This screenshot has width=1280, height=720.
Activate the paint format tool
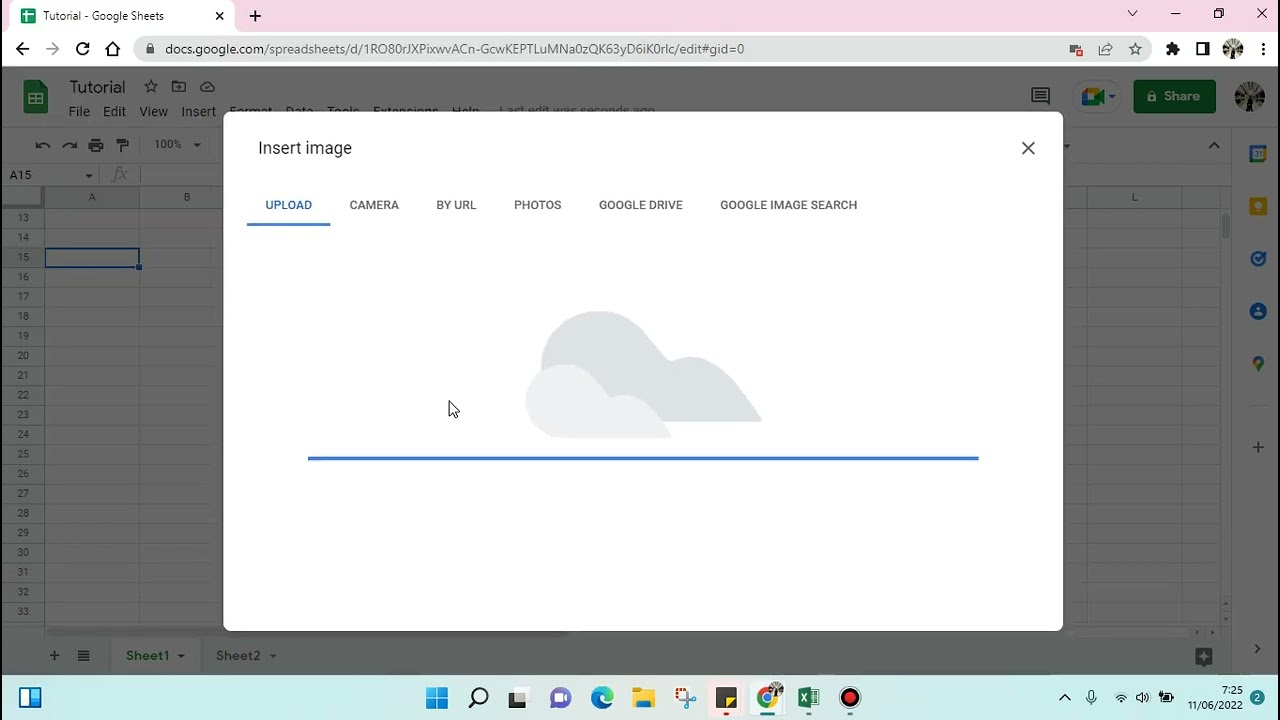[x=123, y=145]
